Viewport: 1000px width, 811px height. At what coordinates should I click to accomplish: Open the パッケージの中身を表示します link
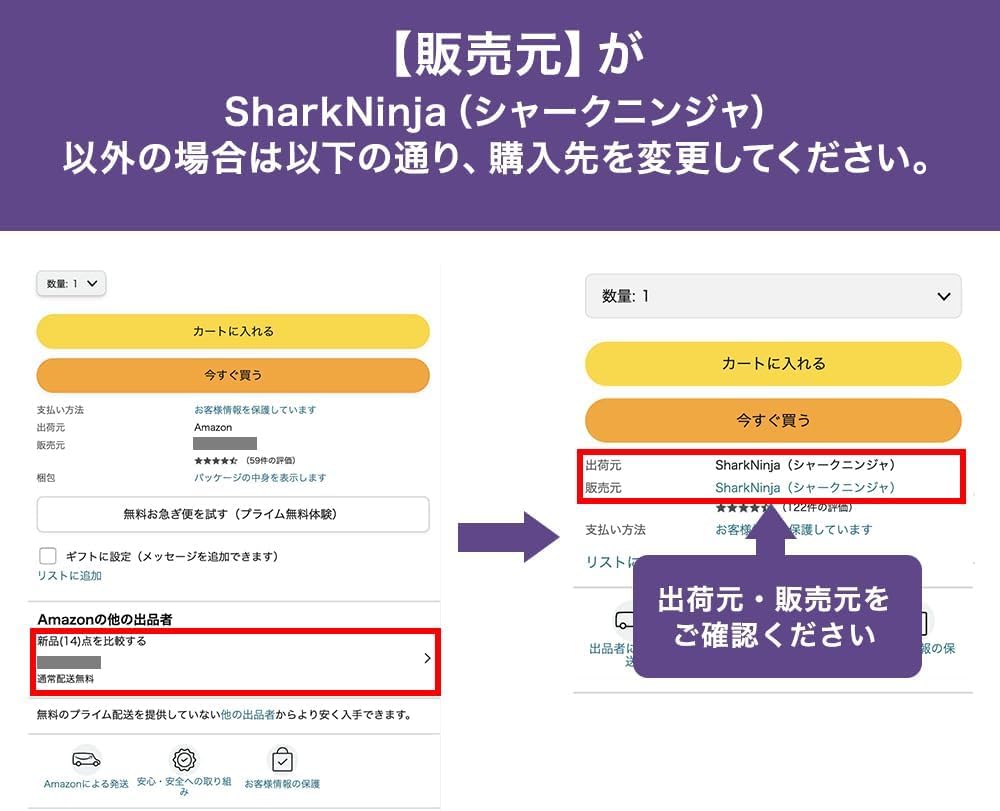point(260,478)
